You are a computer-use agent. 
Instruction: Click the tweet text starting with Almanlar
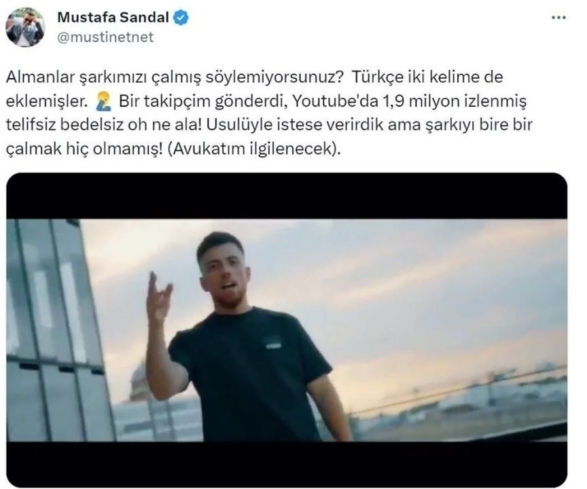coord(269,113)
